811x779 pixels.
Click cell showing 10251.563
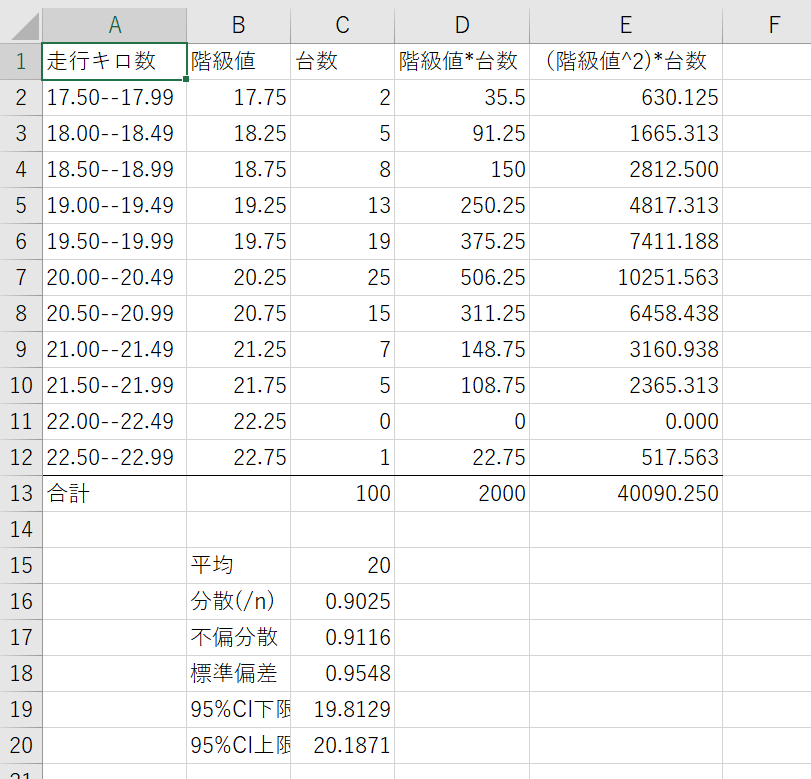(x=626, y=278)
